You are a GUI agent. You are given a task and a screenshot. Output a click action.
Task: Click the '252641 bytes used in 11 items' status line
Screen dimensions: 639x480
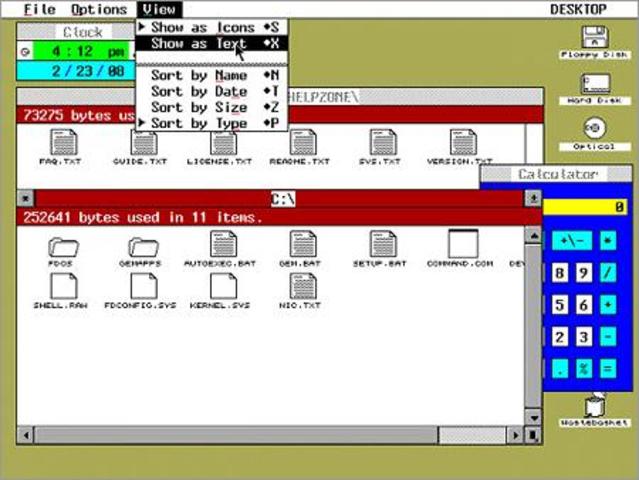[x=280, y=217]
